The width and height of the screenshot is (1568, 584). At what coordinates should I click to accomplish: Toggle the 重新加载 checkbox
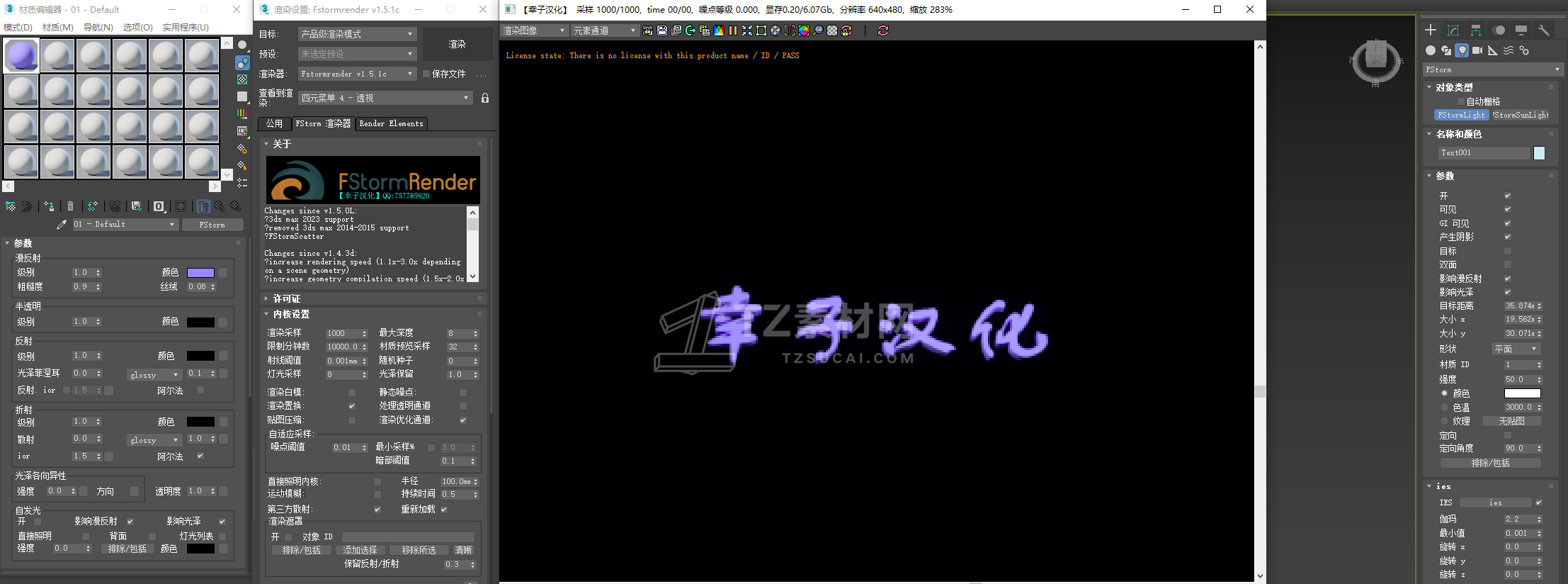point(444,510)
